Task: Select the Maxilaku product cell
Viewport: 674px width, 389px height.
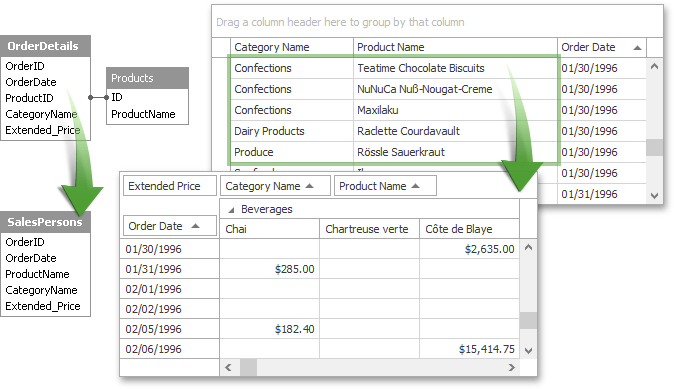Action: tap(455, 110)
